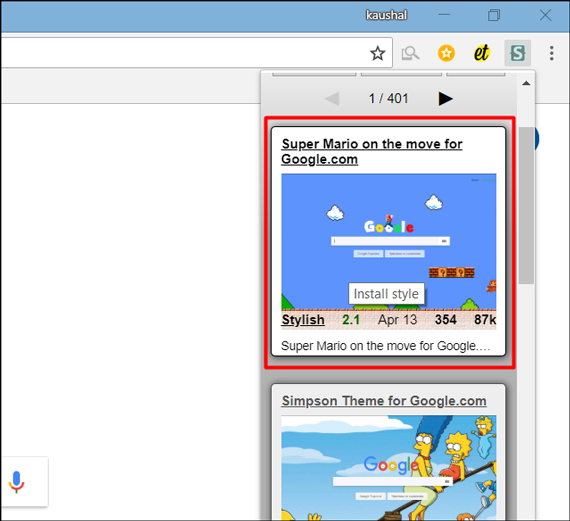This screenshot has height=521, width=570.
Task: Click the Google voice search microphone
Action: 16,481
